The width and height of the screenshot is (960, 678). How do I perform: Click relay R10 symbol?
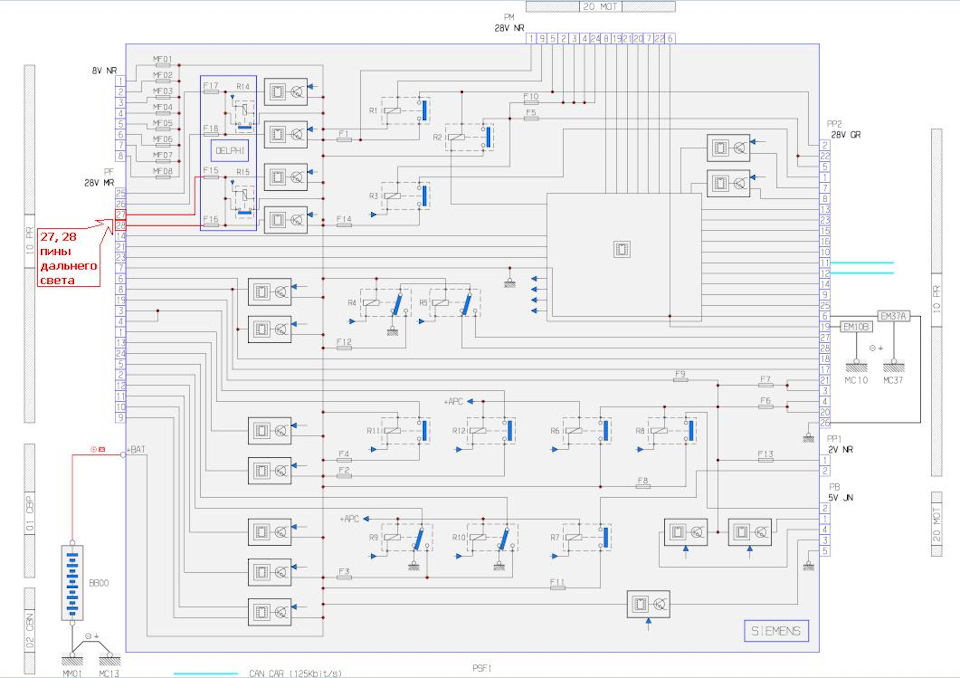[492, 537]
